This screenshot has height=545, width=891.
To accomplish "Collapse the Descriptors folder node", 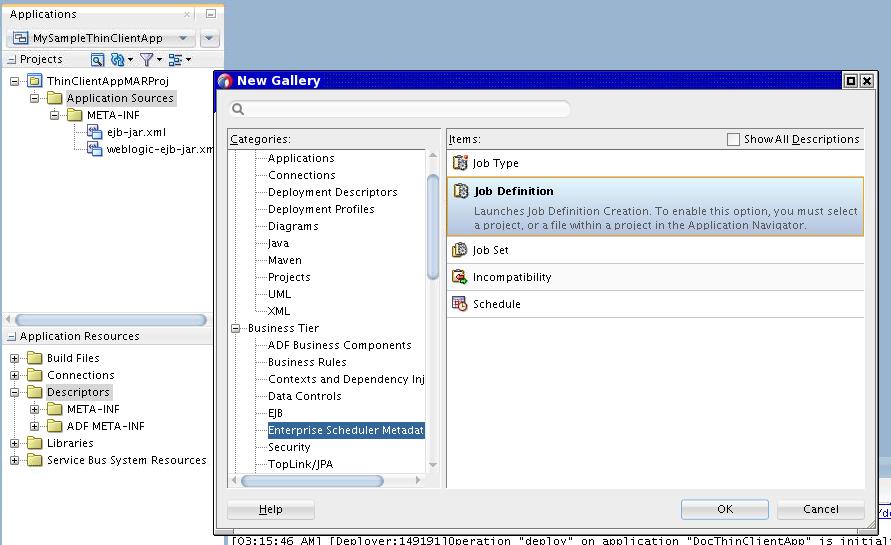I will point(14,393).
